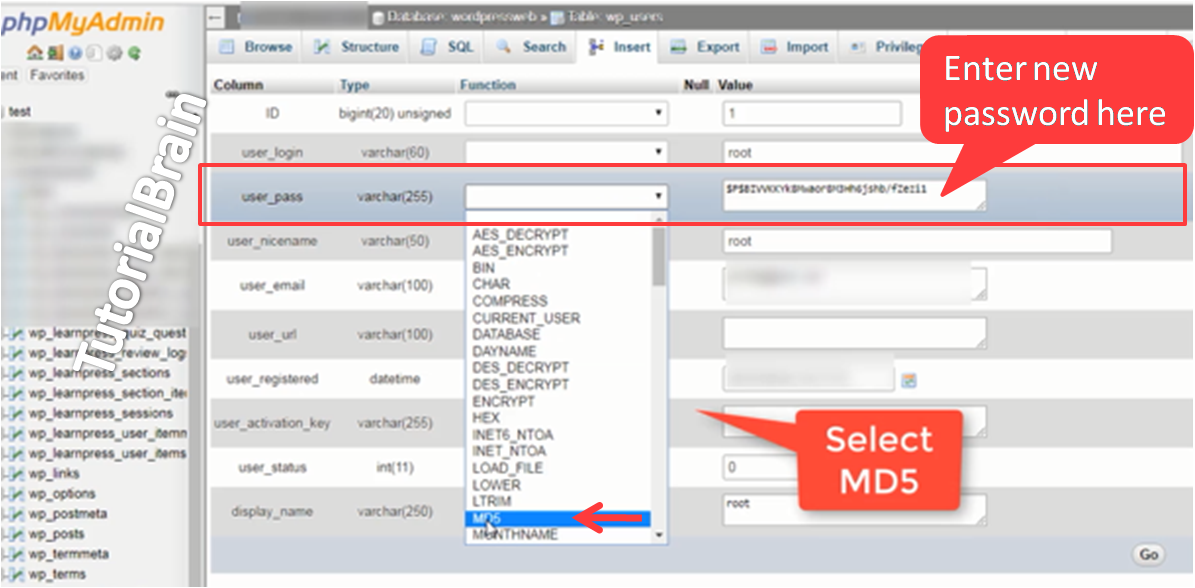
Task: Choose MD5 from function list
Action: click(x=558, y=519)
